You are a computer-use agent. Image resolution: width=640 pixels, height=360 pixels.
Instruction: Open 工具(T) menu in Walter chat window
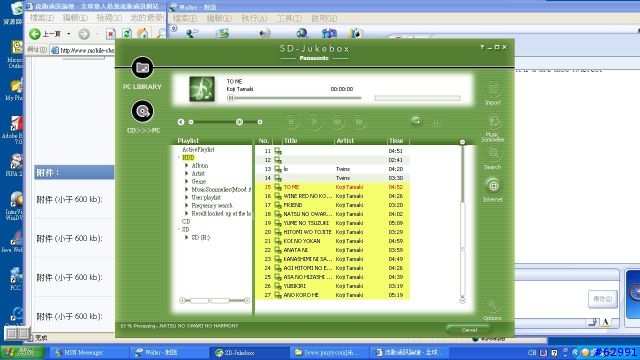coord(289,18)
